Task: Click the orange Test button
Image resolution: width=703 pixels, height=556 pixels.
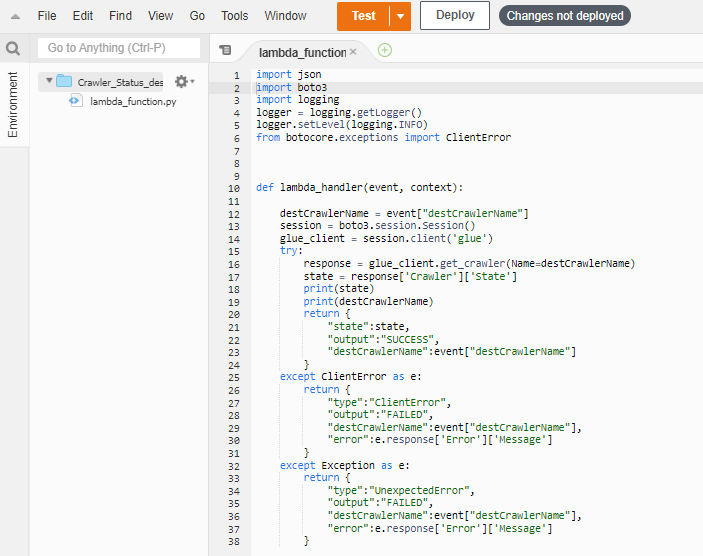Action: point(363,16)
